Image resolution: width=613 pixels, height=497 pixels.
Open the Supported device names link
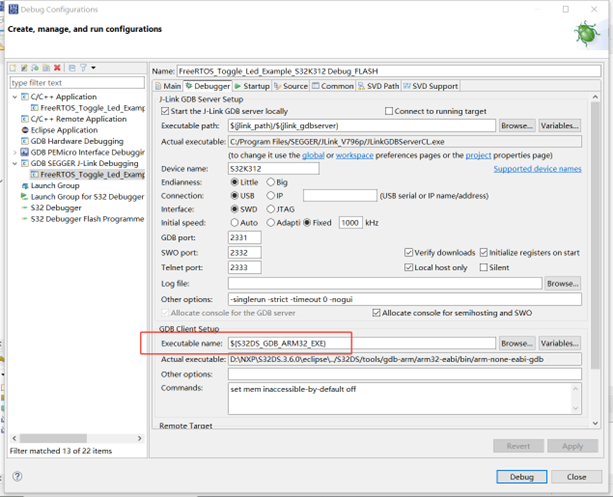pos(536,168)
